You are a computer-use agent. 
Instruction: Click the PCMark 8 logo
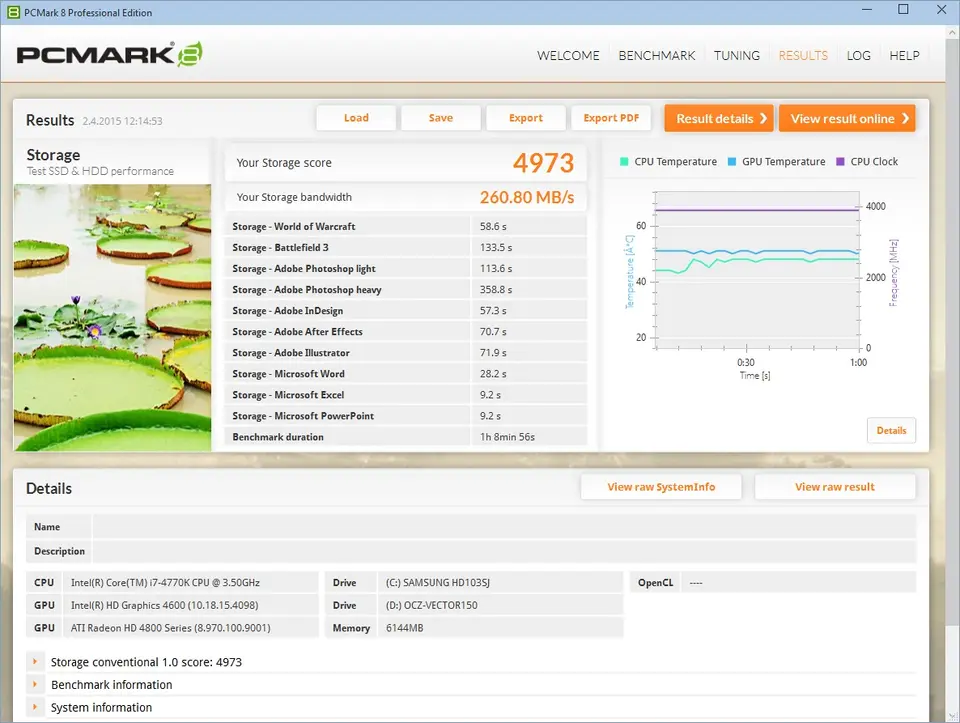(x=110, y=54)
